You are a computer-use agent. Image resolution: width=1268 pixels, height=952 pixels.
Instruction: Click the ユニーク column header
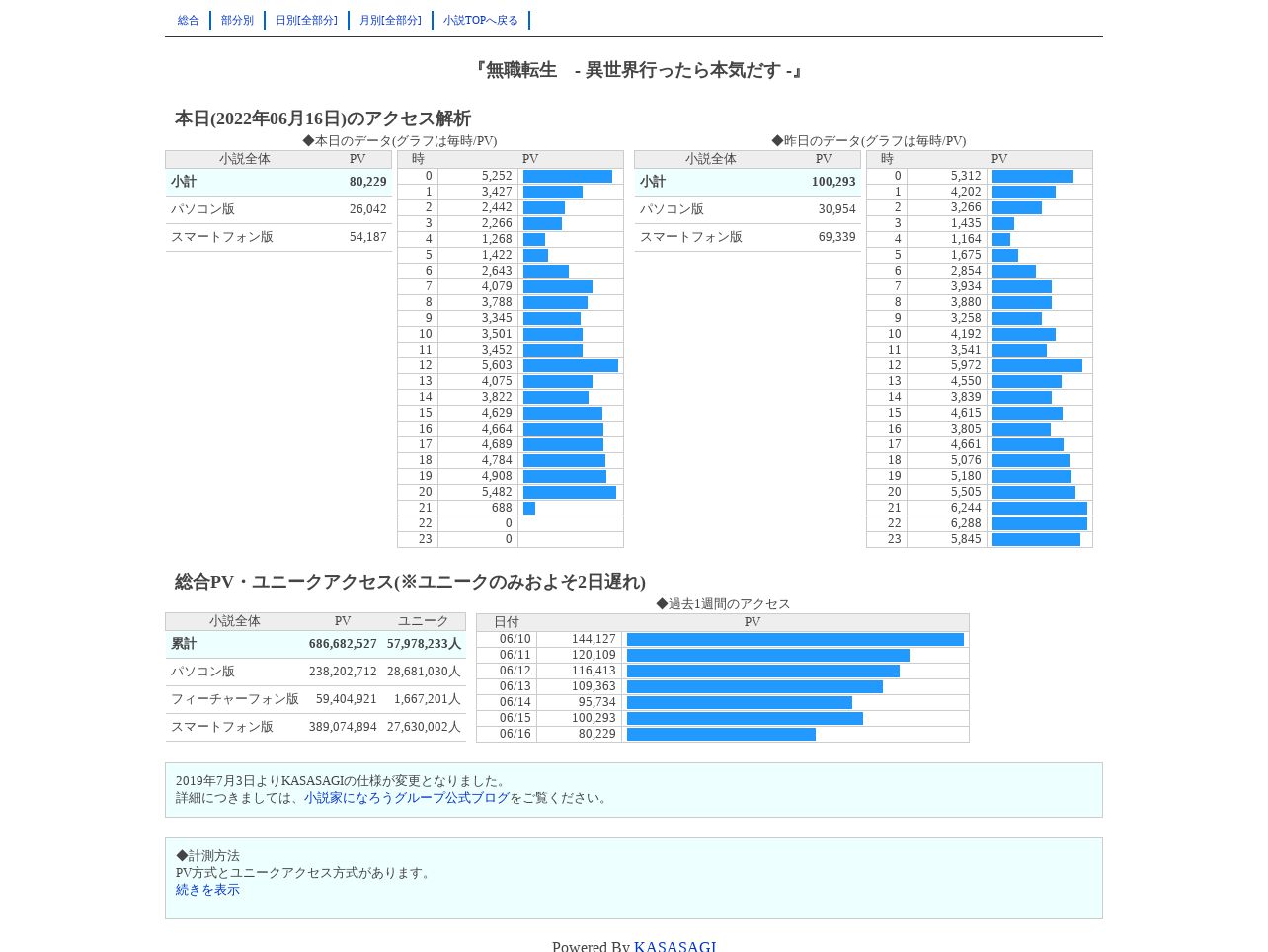pos(424,621)
